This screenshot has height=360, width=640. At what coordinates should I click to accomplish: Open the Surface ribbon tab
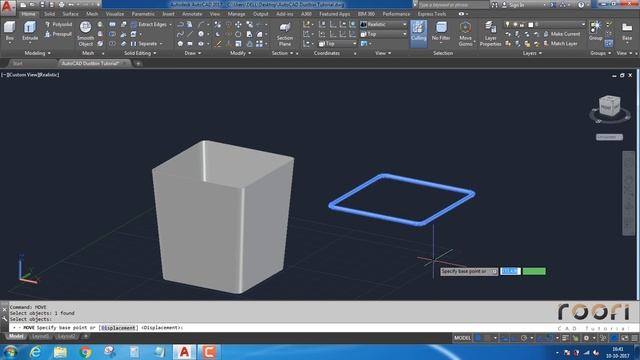pos(70,14)
